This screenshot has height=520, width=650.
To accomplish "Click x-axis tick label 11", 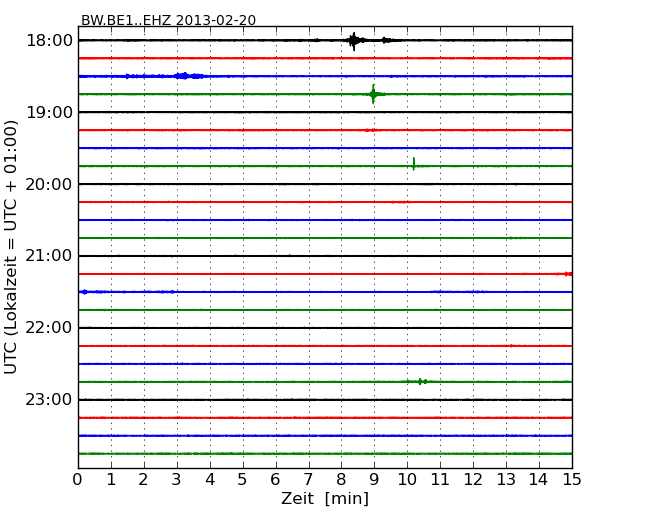I will tap(440, 479).
